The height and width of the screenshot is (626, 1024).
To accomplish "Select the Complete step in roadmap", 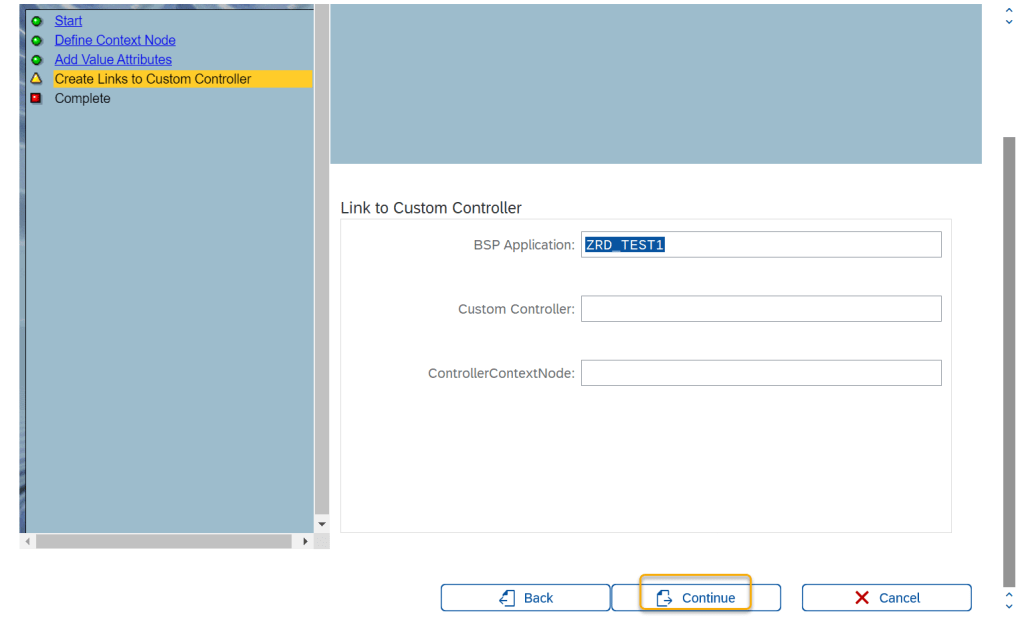I will coord(82,99).
